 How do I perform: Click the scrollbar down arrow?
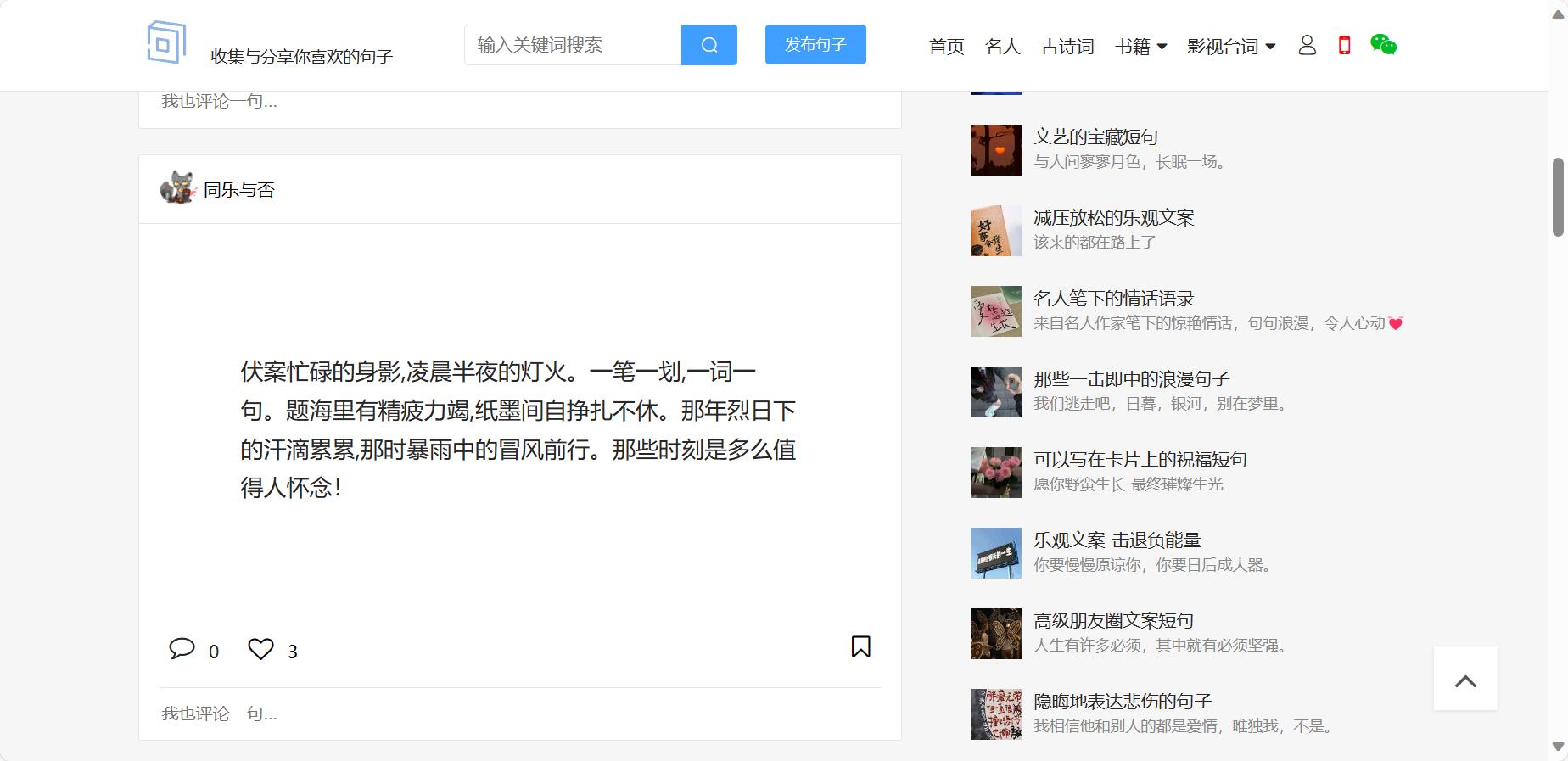point(1558,747)
